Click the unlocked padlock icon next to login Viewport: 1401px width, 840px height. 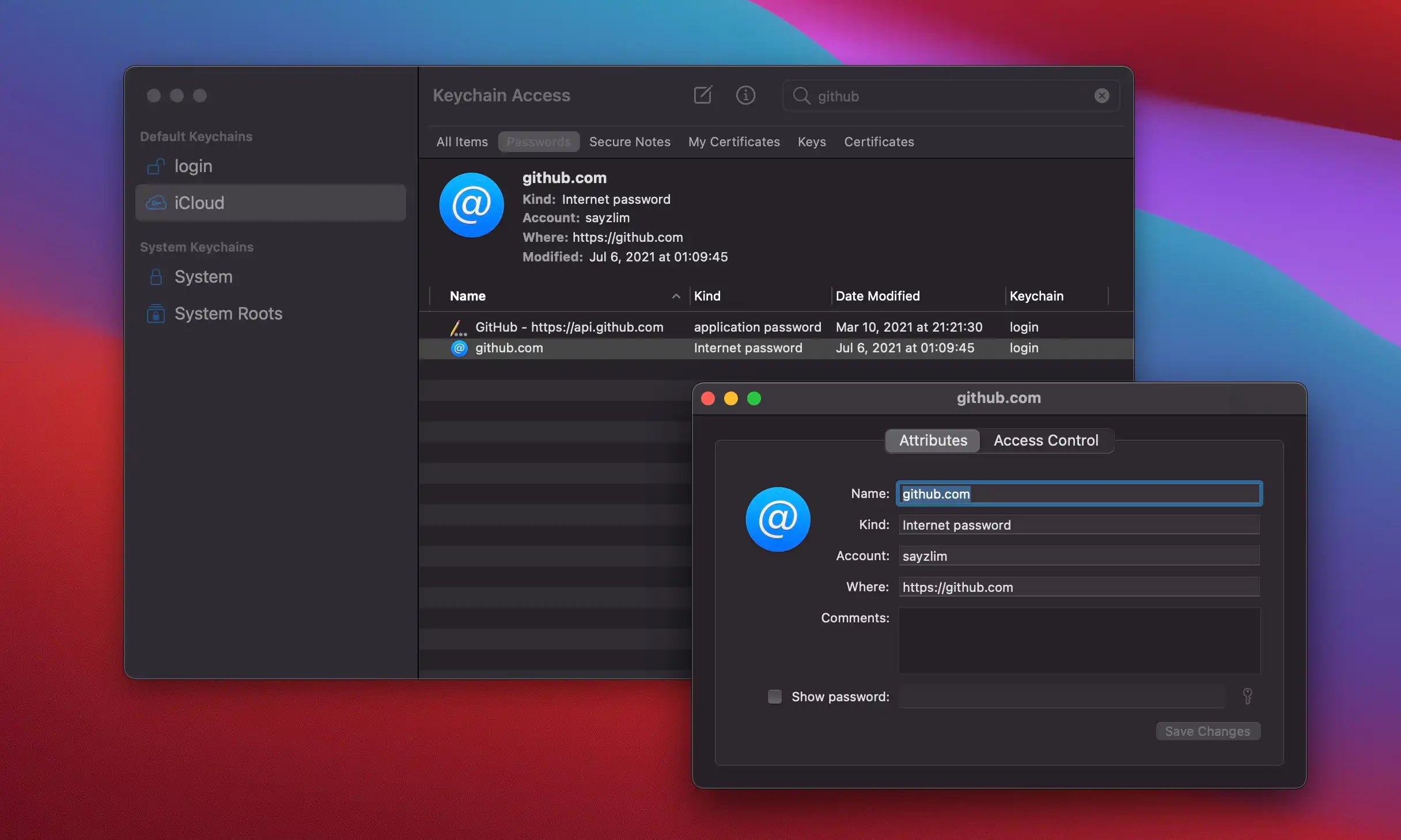click(x=156, y=166)
